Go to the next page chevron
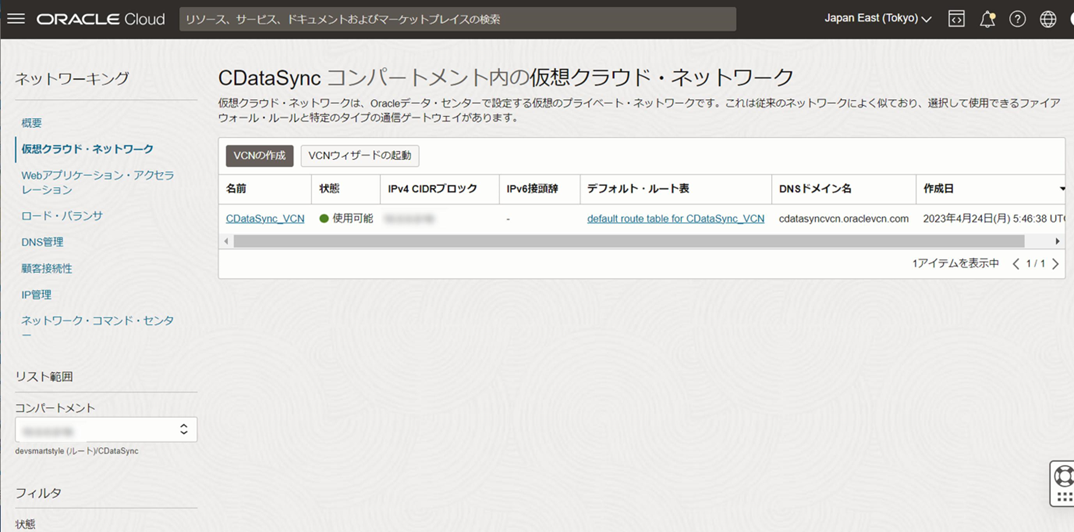This screenshot has height=532, width=1074. click(x=1055, y=264)
